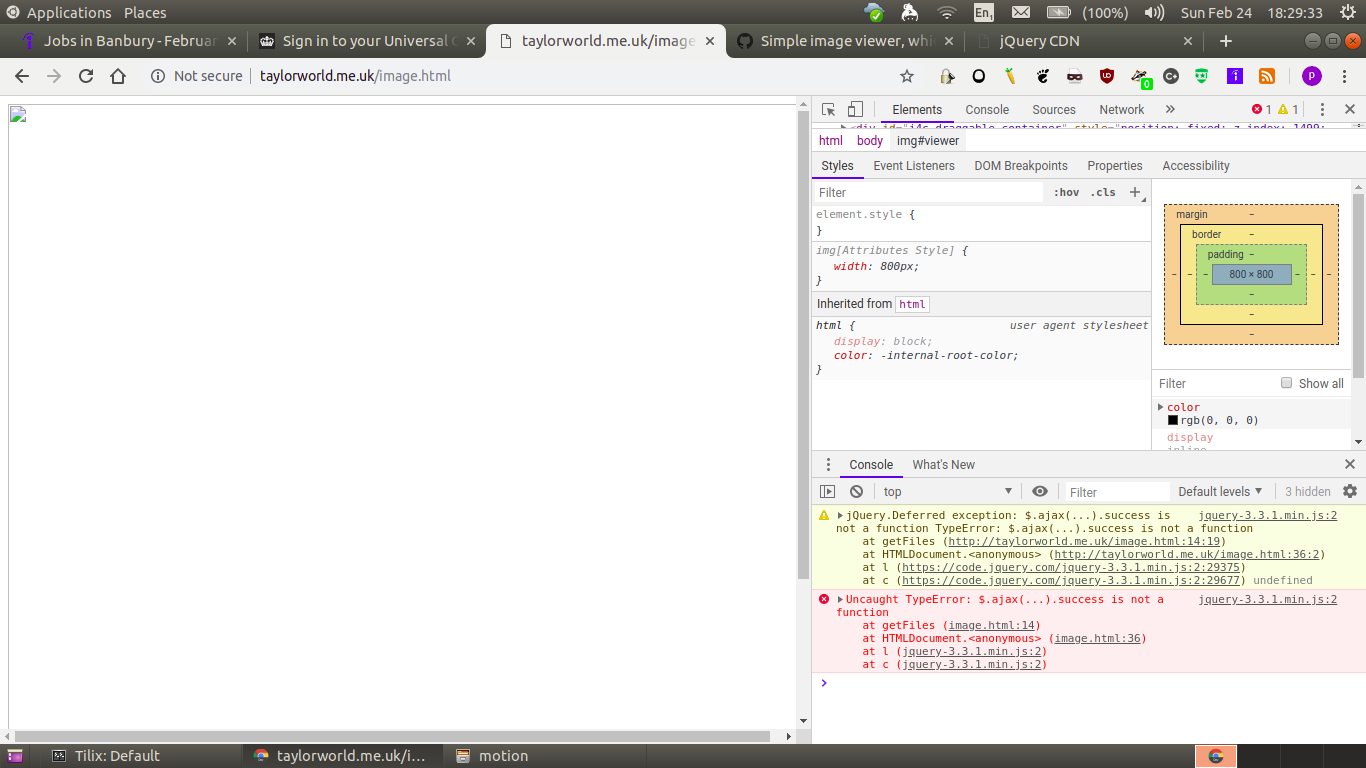Clear the console with the clear icon

[856, 491]
